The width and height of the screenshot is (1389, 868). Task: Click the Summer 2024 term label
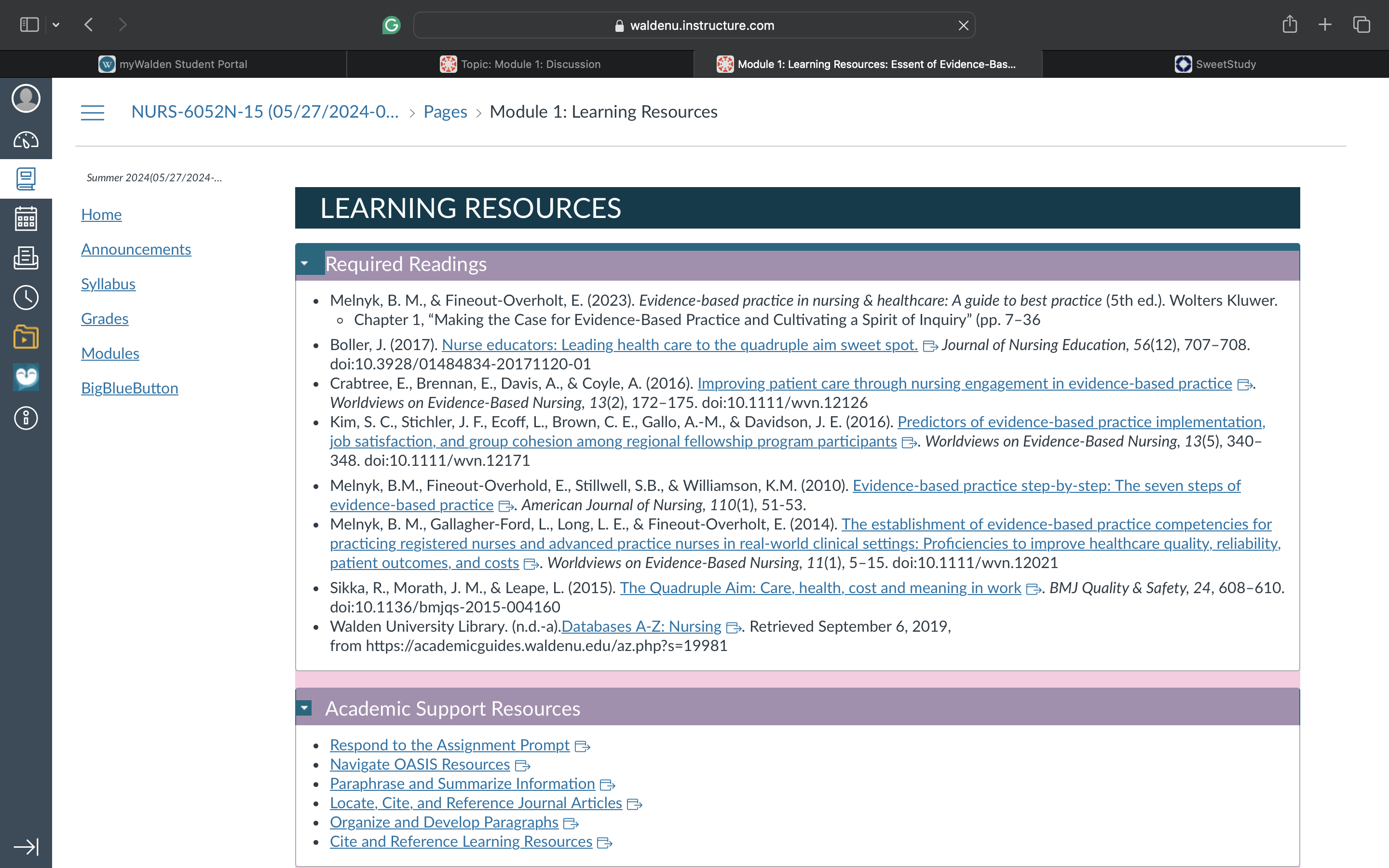tap(154, 178)
